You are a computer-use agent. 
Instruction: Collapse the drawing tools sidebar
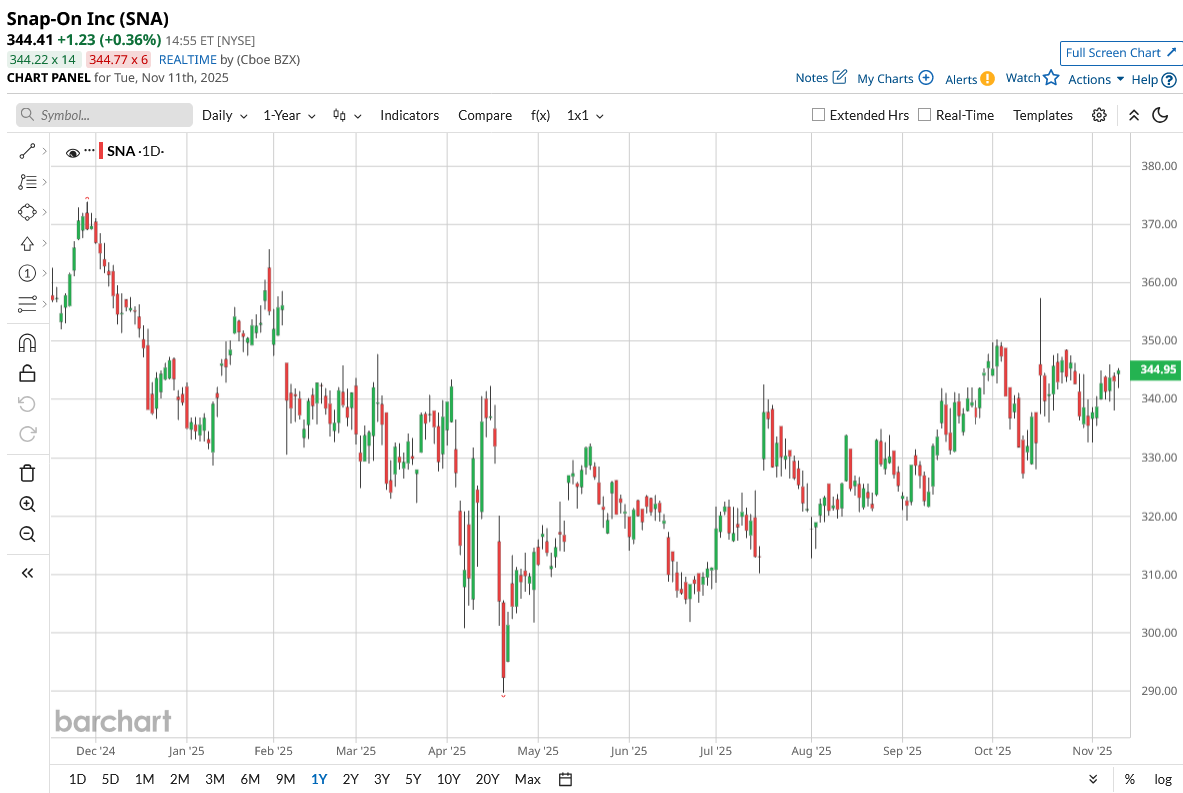click(x=27, y=573)
